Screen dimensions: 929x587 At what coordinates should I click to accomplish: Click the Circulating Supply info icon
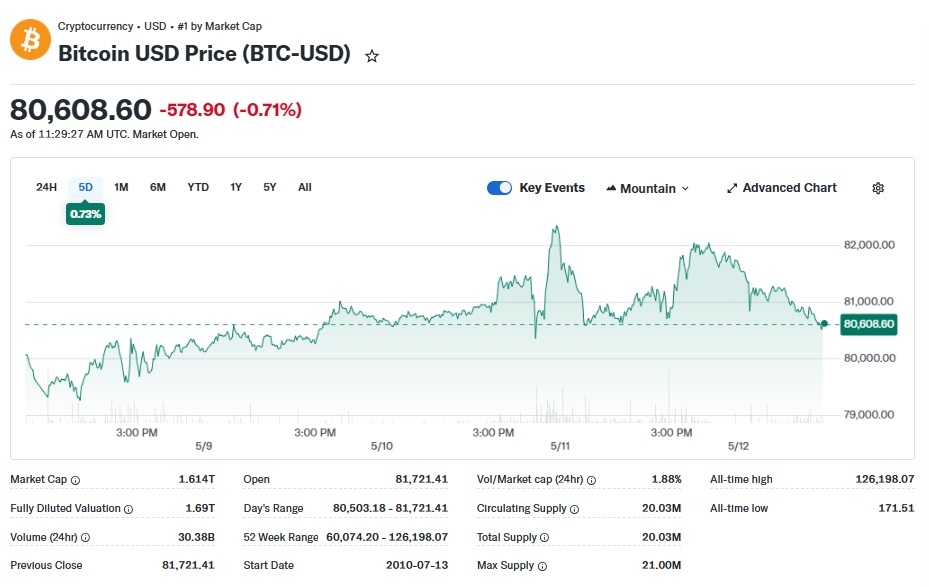[x=574, y=509]
